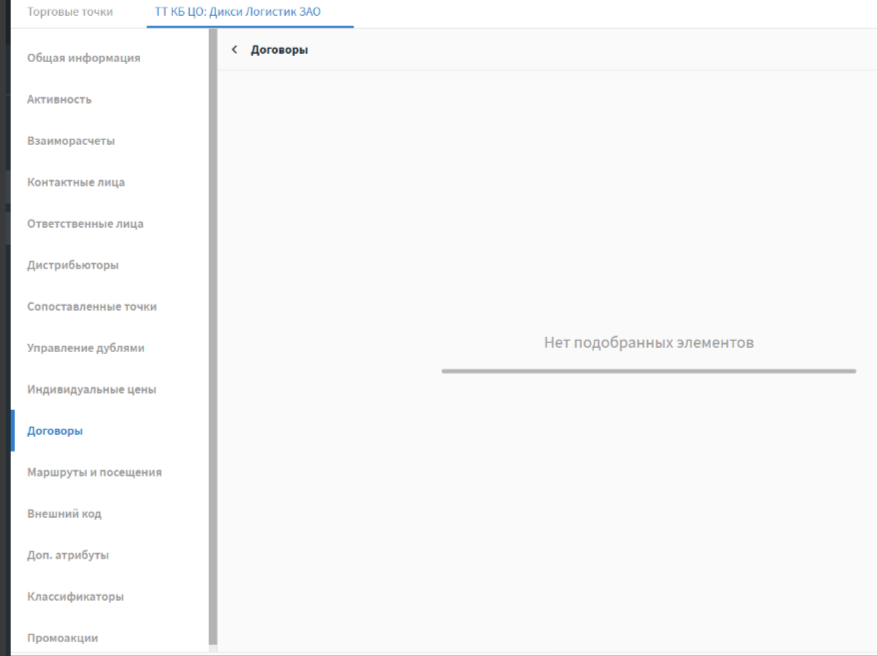
Task: Go to Сопоставленные точки
Action: [x=92, y=306]
